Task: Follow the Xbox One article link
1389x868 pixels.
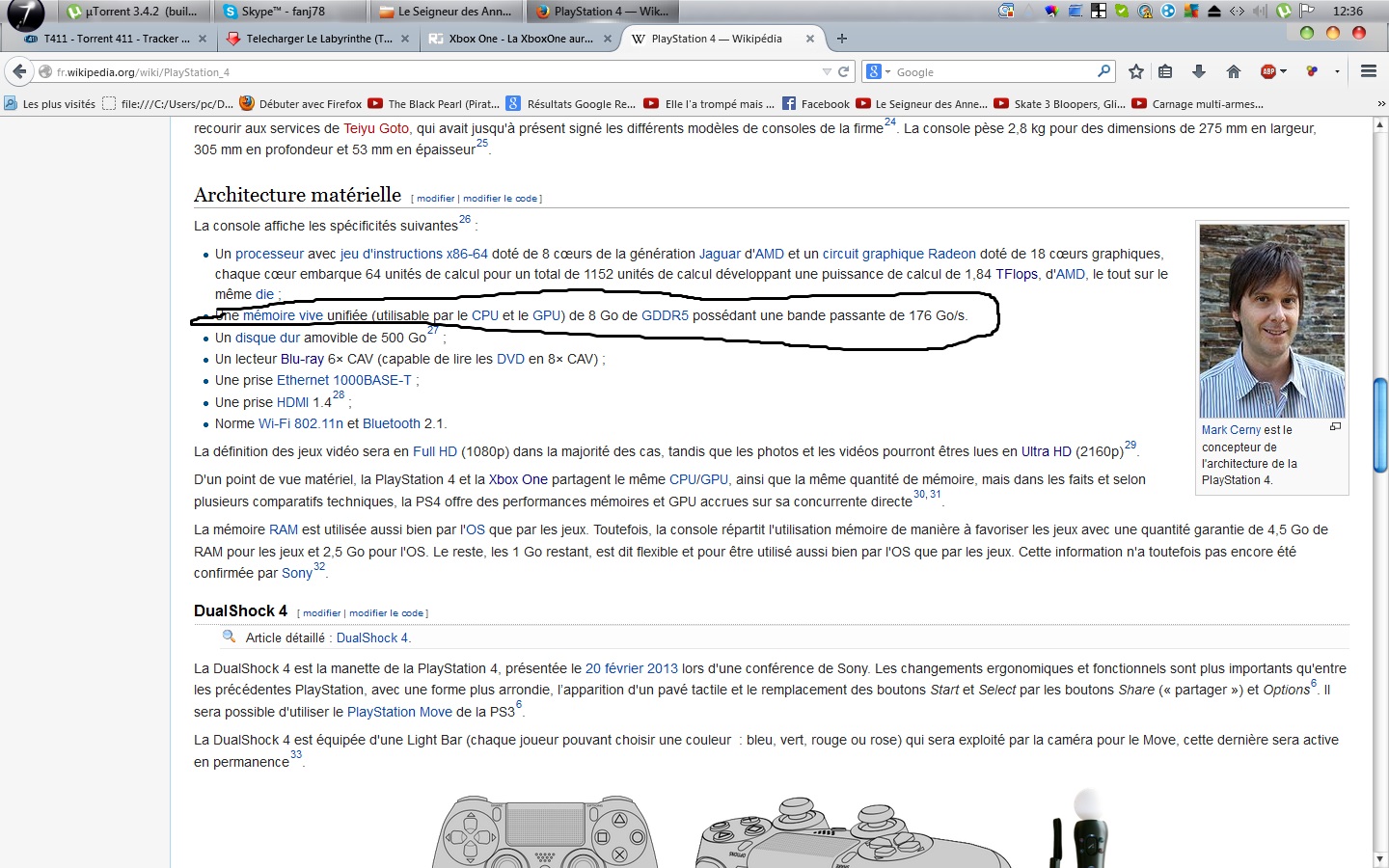Action: (518, 479)
